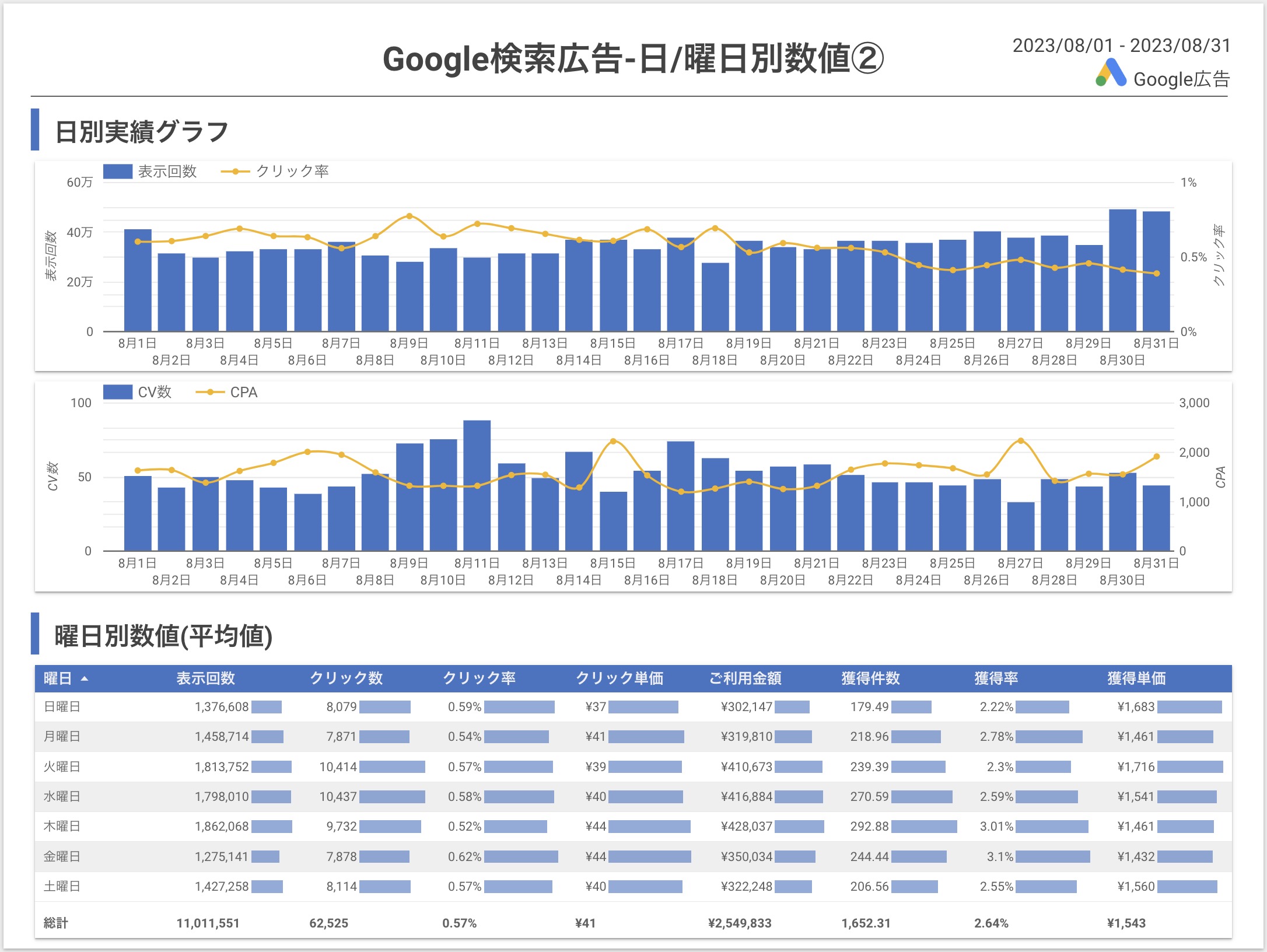Click the value ¥37 in 日曜日 row
This screenshot has width=1267, height=952.
click(x=596, y=707)
